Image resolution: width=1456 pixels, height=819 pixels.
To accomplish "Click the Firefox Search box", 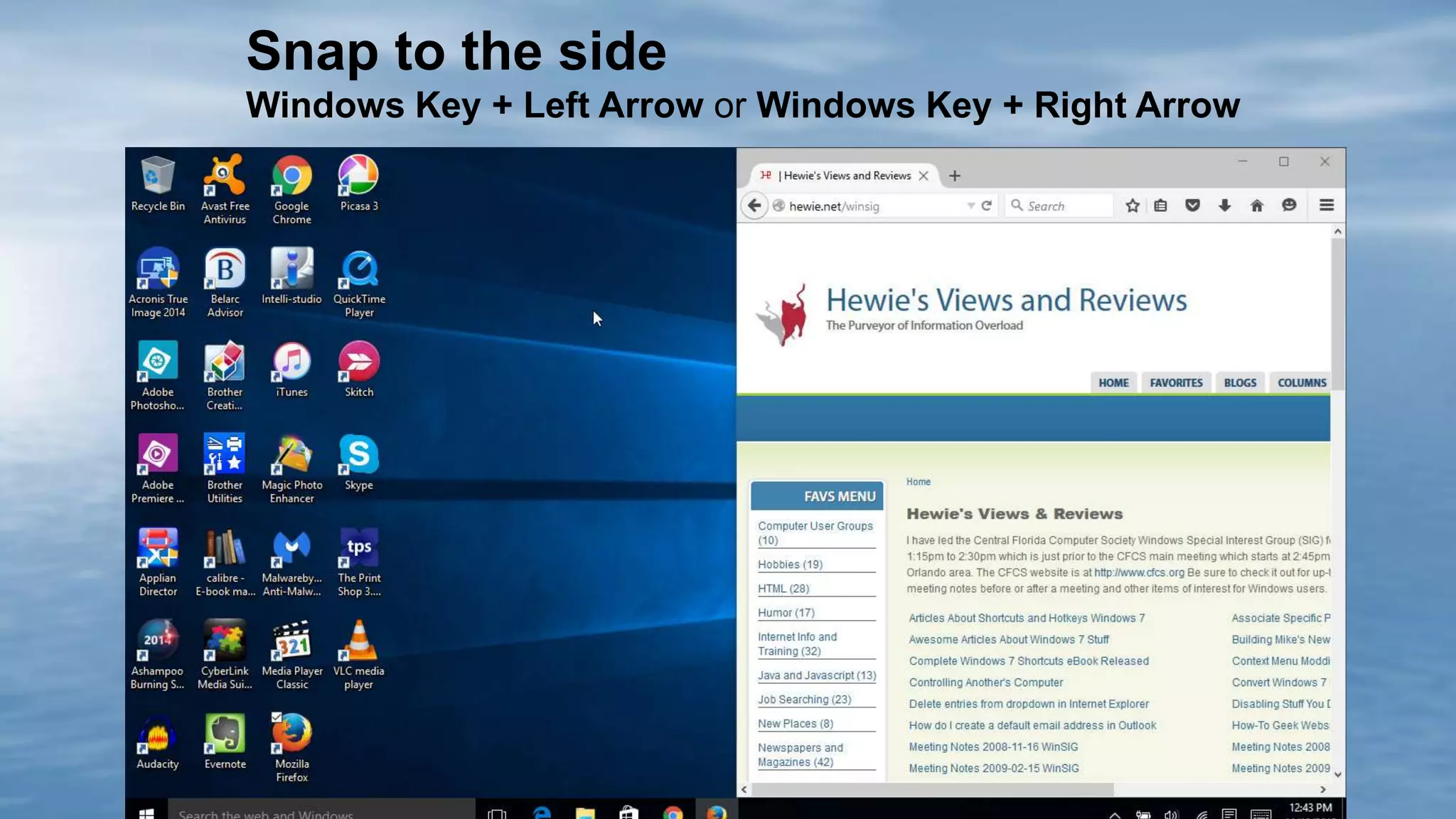I will coord(1059,206).
